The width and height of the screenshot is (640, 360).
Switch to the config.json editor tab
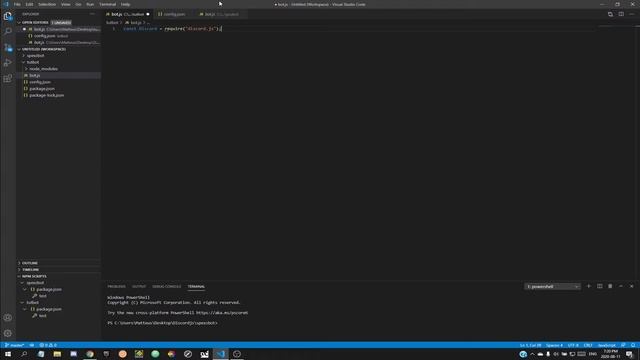coord(174,14)
